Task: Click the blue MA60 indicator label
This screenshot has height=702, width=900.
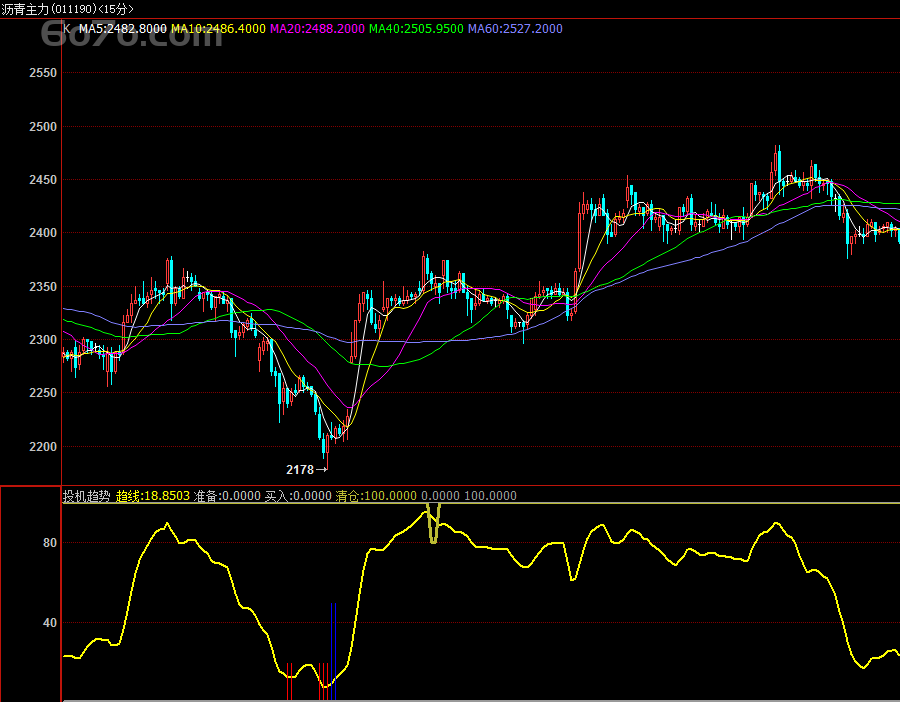Action: [x=515, y=29]
